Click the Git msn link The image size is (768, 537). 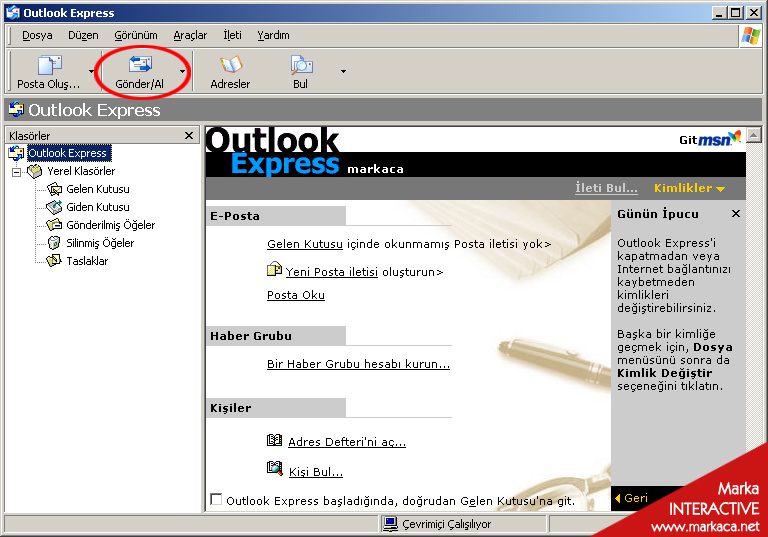tap(710, 139)
